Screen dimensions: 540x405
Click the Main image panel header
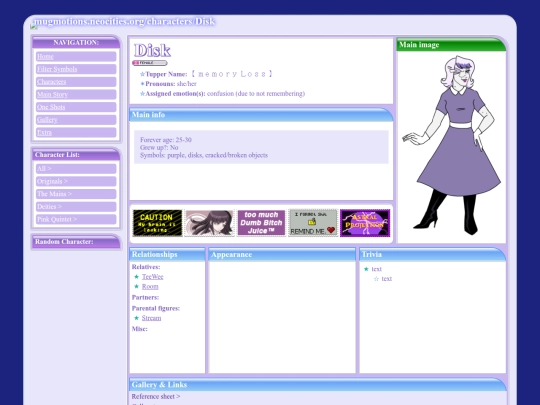pos(451,45)
